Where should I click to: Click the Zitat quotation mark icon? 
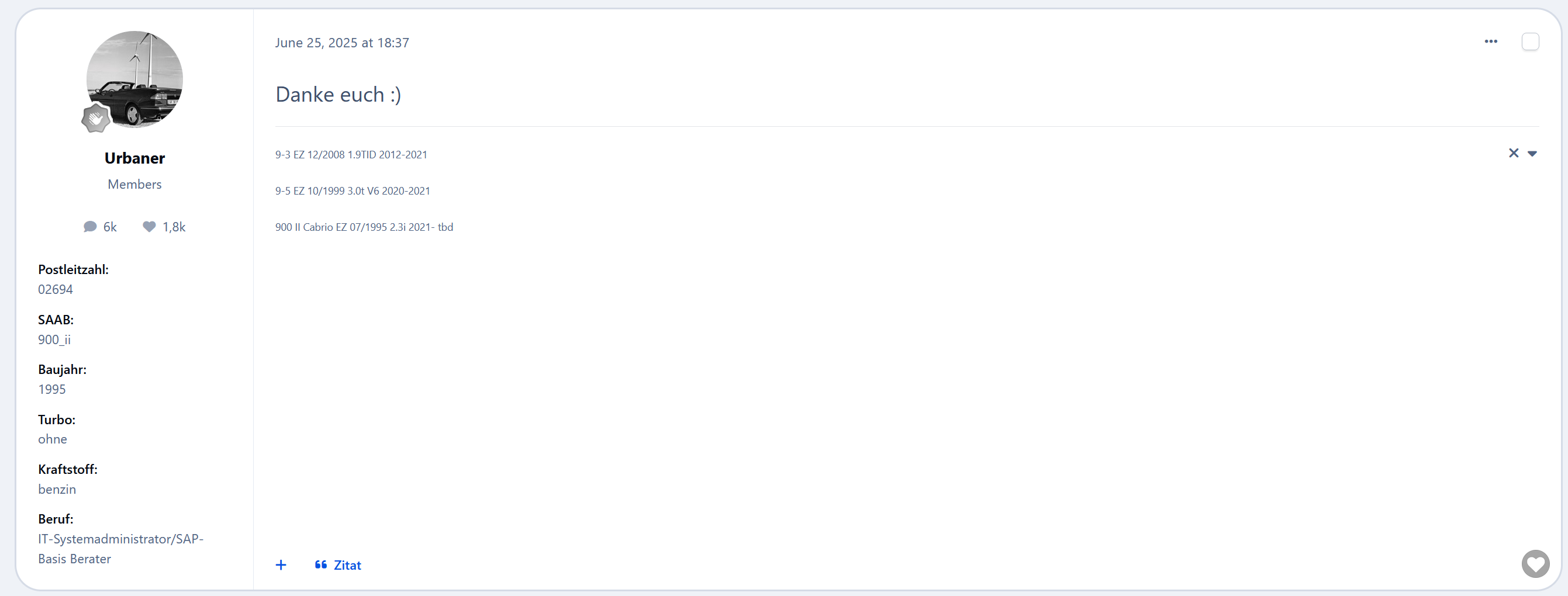point(321,565)
